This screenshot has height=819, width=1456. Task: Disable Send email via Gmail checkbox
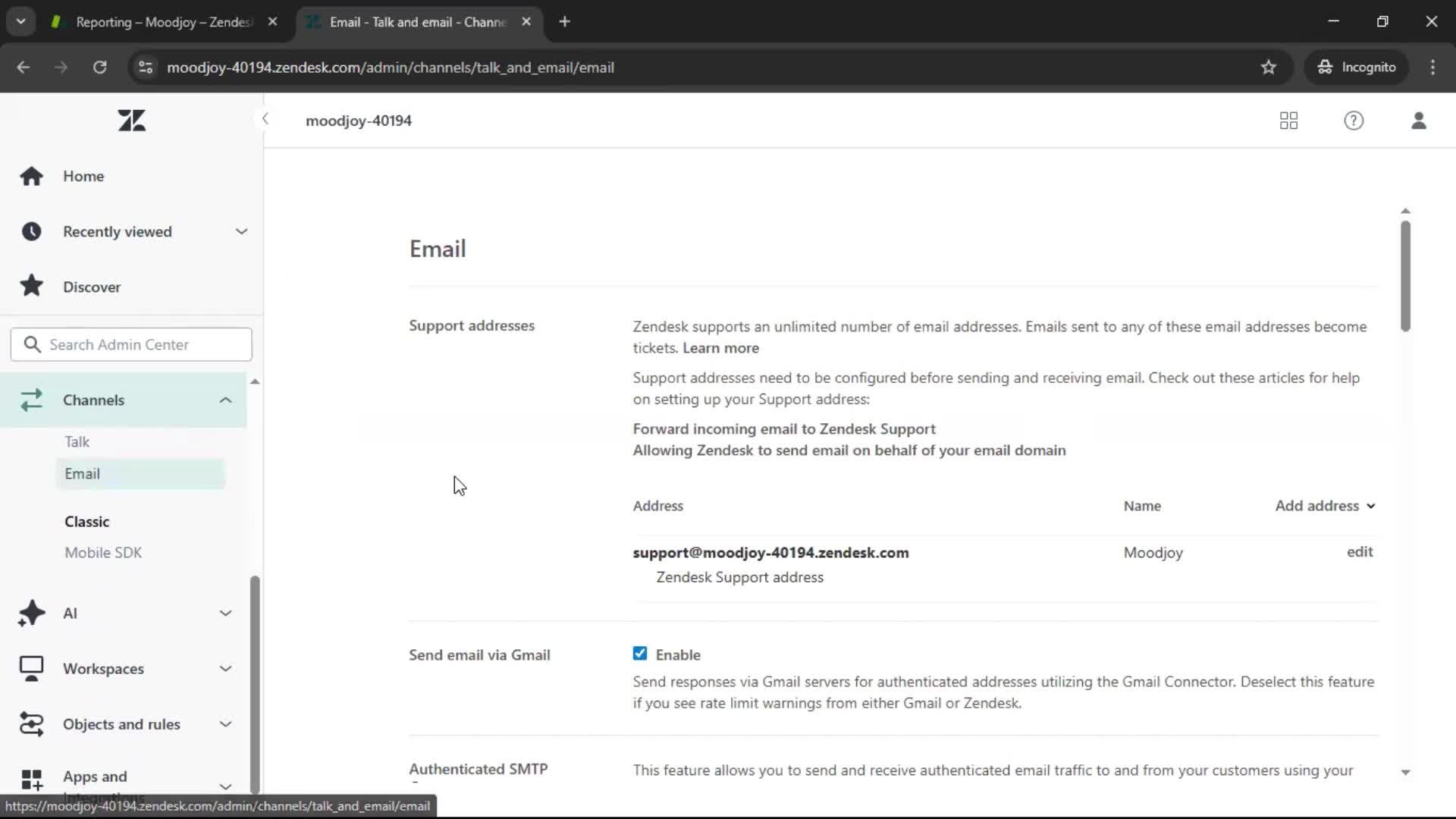pyautogui.click(x=640, y=654)
